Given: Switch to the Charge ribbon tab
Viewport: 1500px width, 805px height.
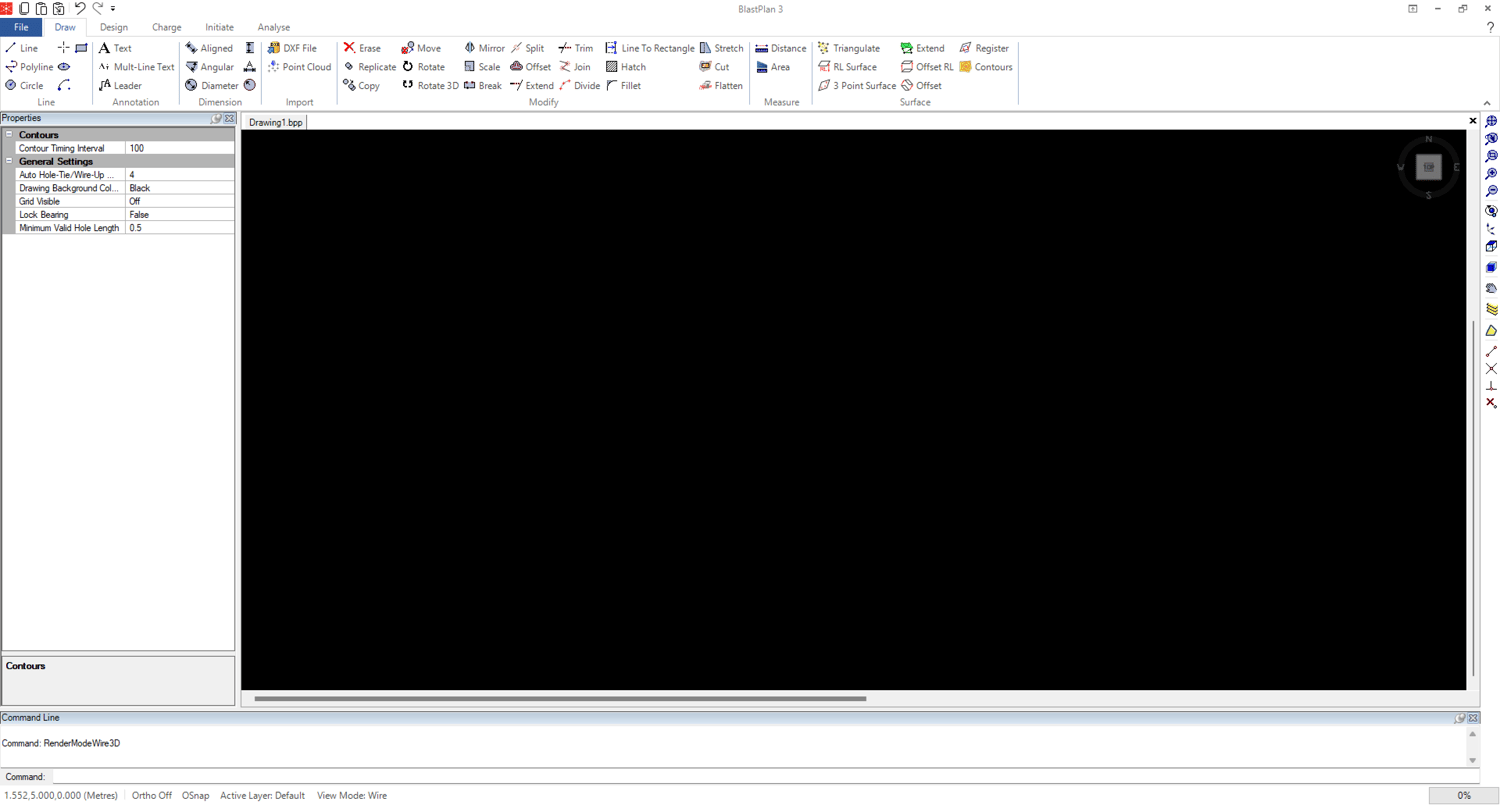Looking at the screenshot, I should pos(167,28).
